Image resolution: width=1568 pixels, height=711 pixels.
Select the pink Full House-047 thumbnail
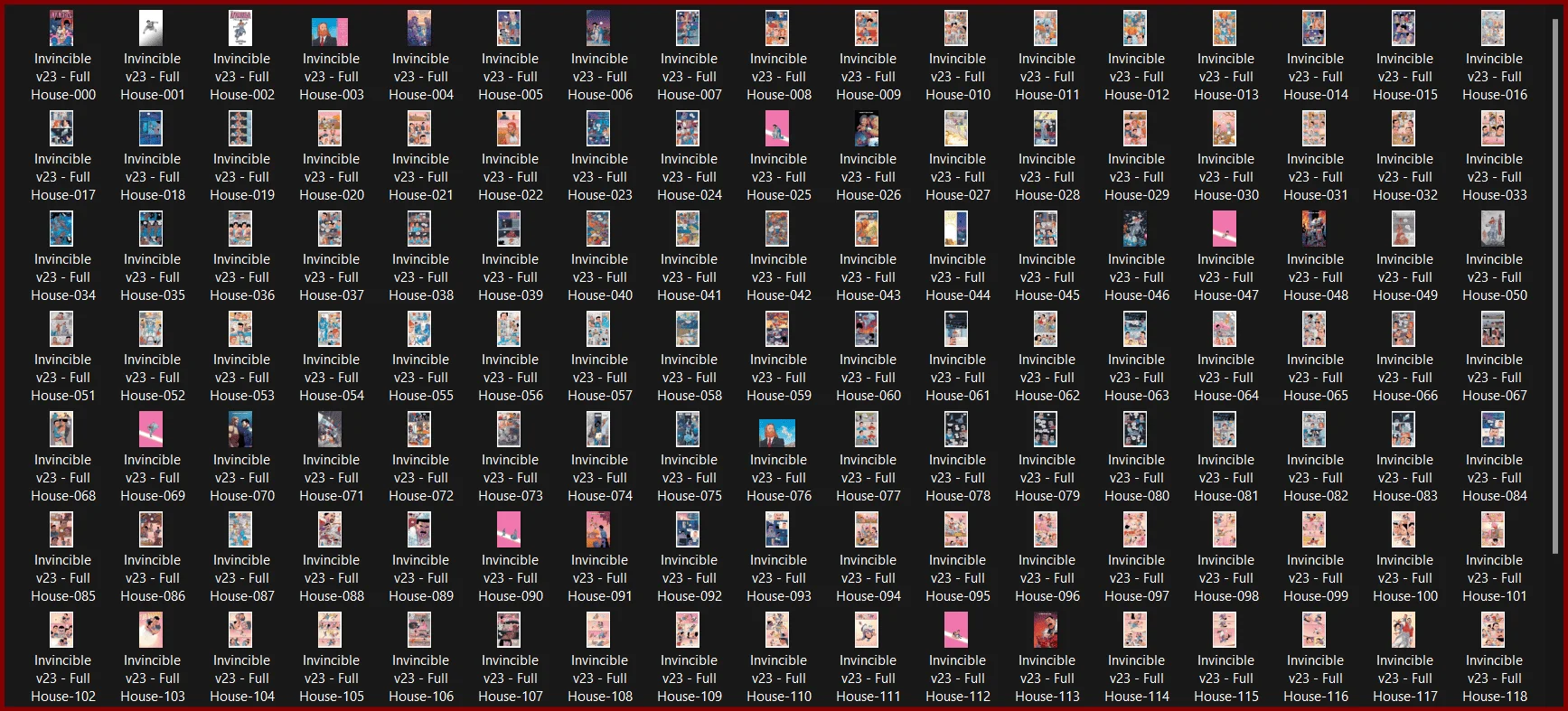1225,229
